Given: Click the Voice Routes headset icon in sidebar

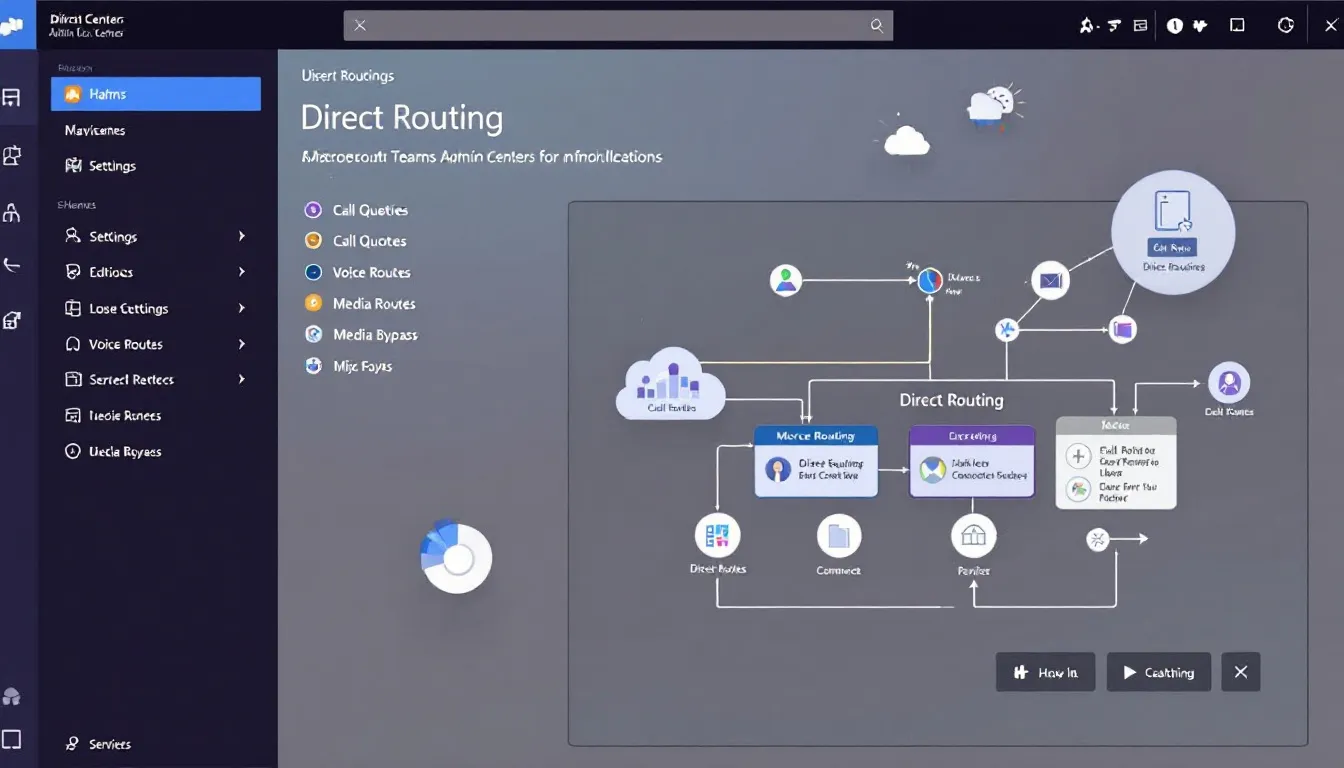Looking at the screenshot, I should (72, 344).
